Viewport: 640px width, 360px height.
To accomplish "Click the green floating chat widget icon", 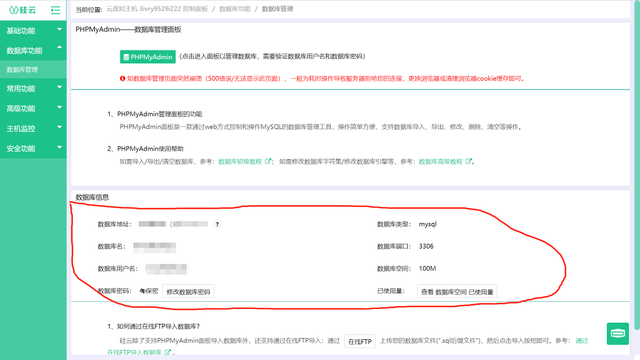I will click(x=618, y=333).
